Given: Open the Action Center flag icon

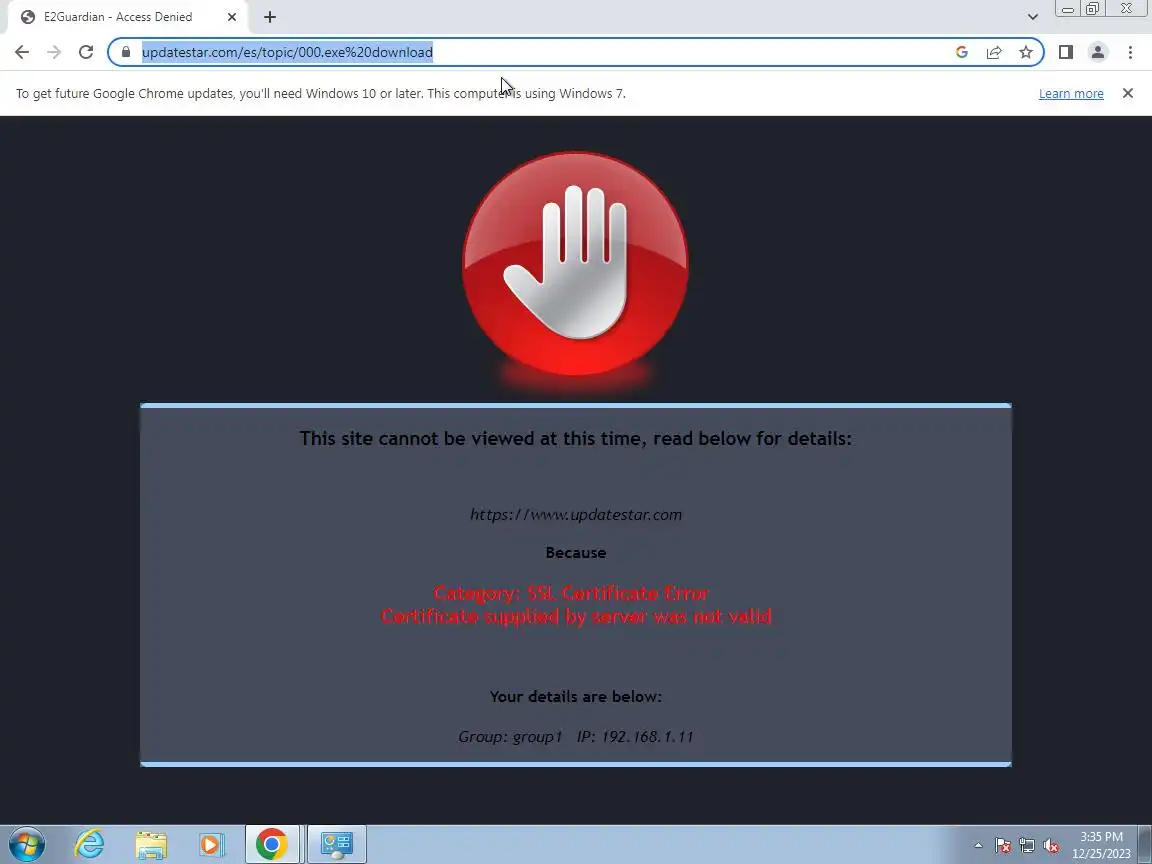Looking at the screenshot, I should point(1003,846).
